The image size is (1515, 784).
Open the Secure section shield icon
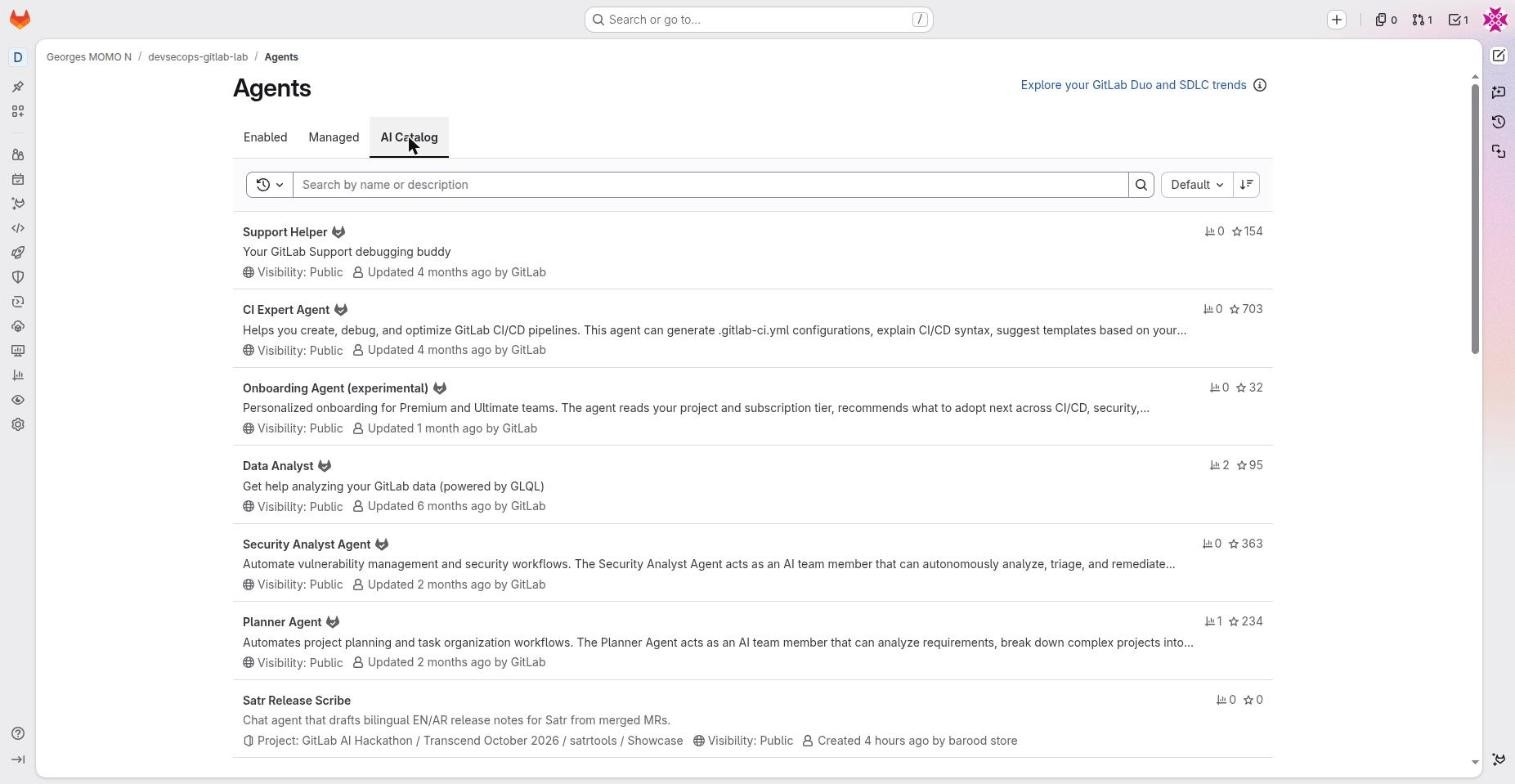tap(18, 277)
